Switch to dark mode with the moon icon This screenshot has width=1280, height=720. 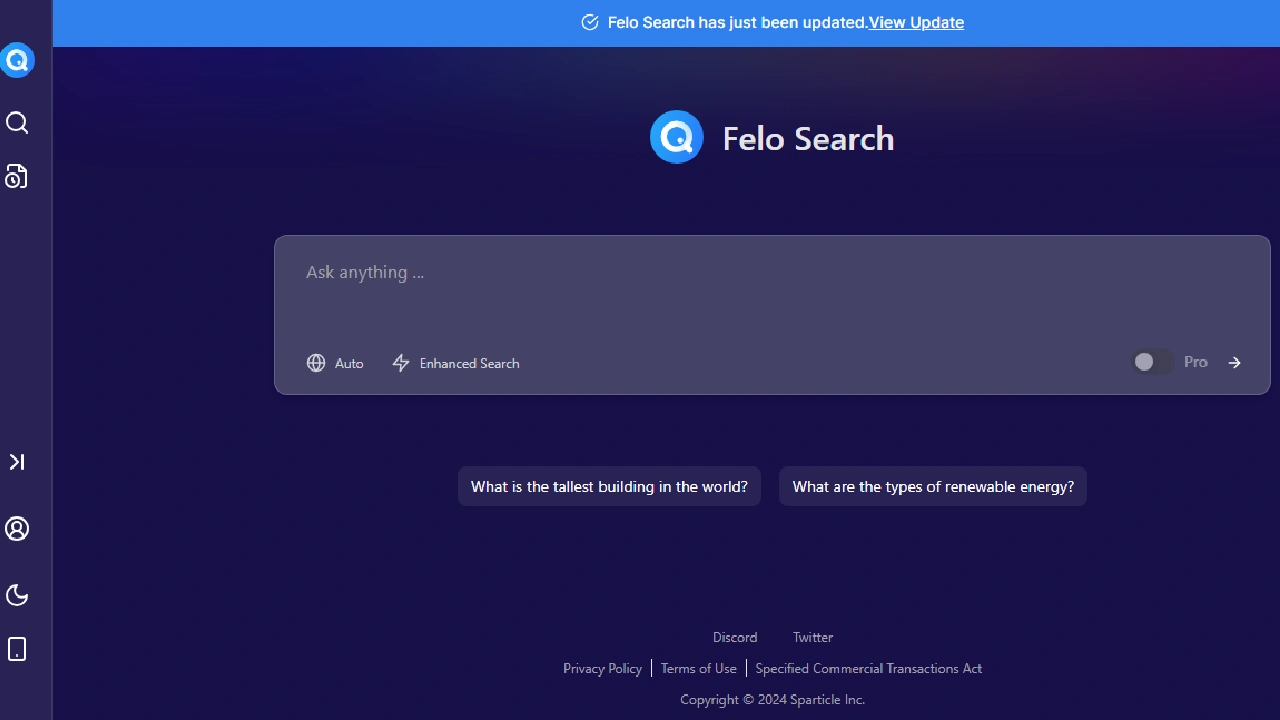tap(17, 595)
